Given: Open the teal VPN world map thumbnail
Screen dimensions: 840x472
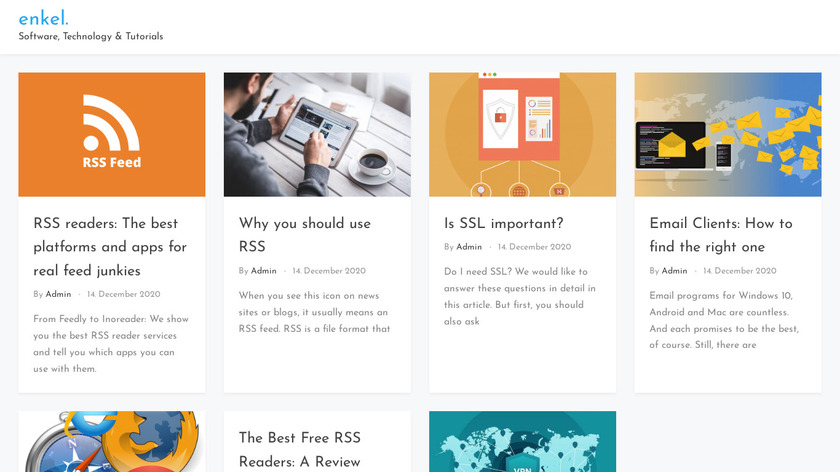Looking at the screenshot, I should (522, 442).
